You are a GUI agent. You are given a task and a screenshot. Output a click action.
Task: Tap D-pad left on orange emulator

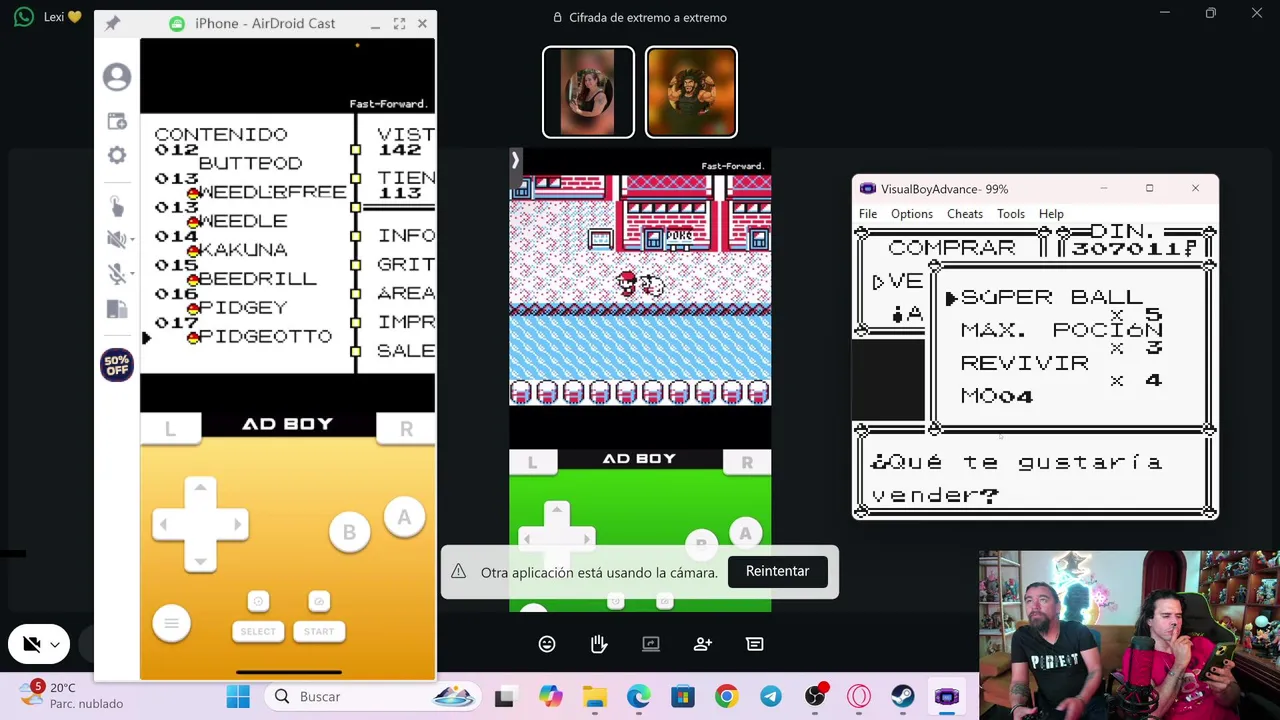(x=164, y=524)
